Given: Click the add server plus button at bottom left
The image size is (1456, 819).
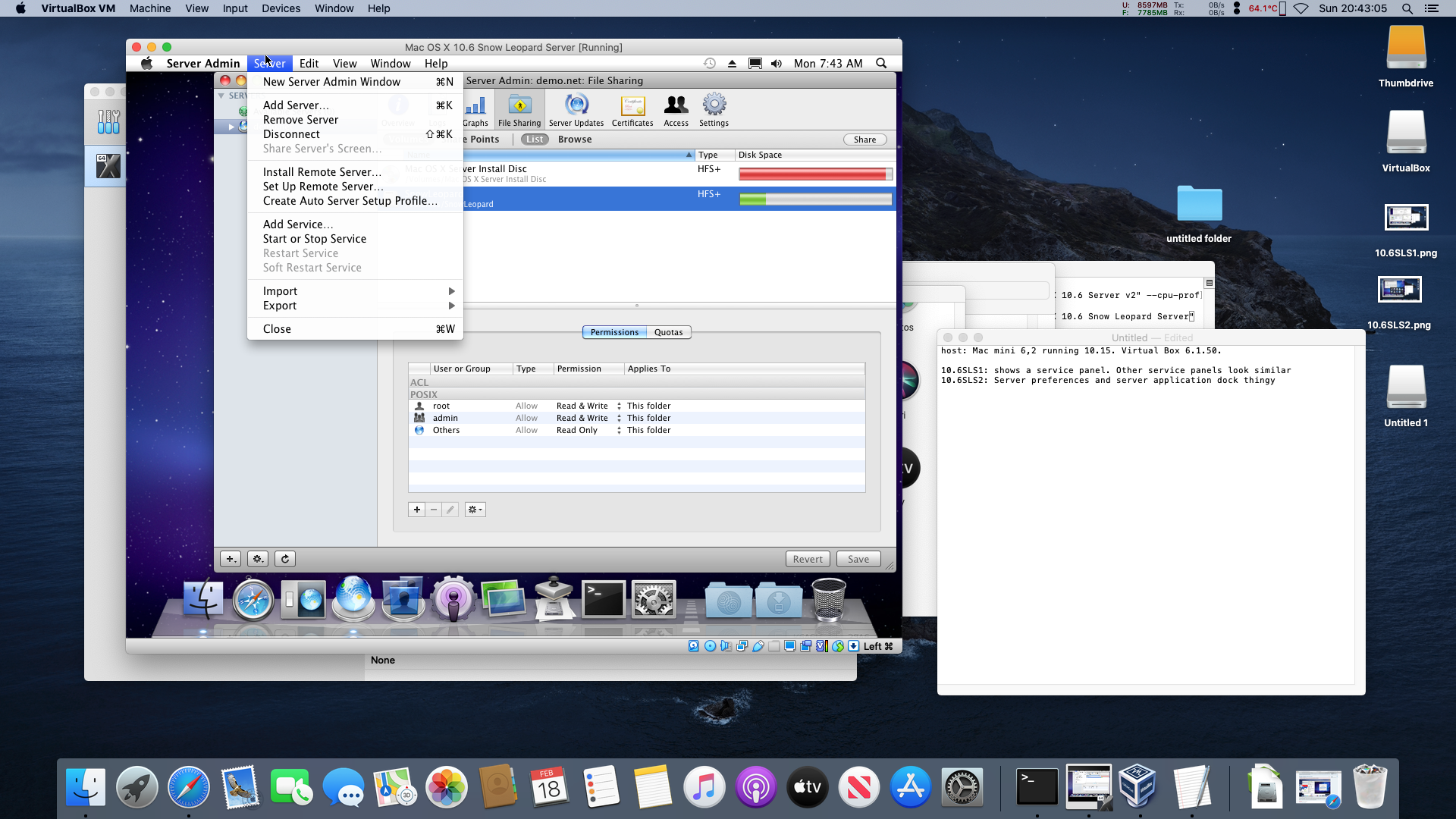Looking at the screenshot, I should [x=231, y=559].
